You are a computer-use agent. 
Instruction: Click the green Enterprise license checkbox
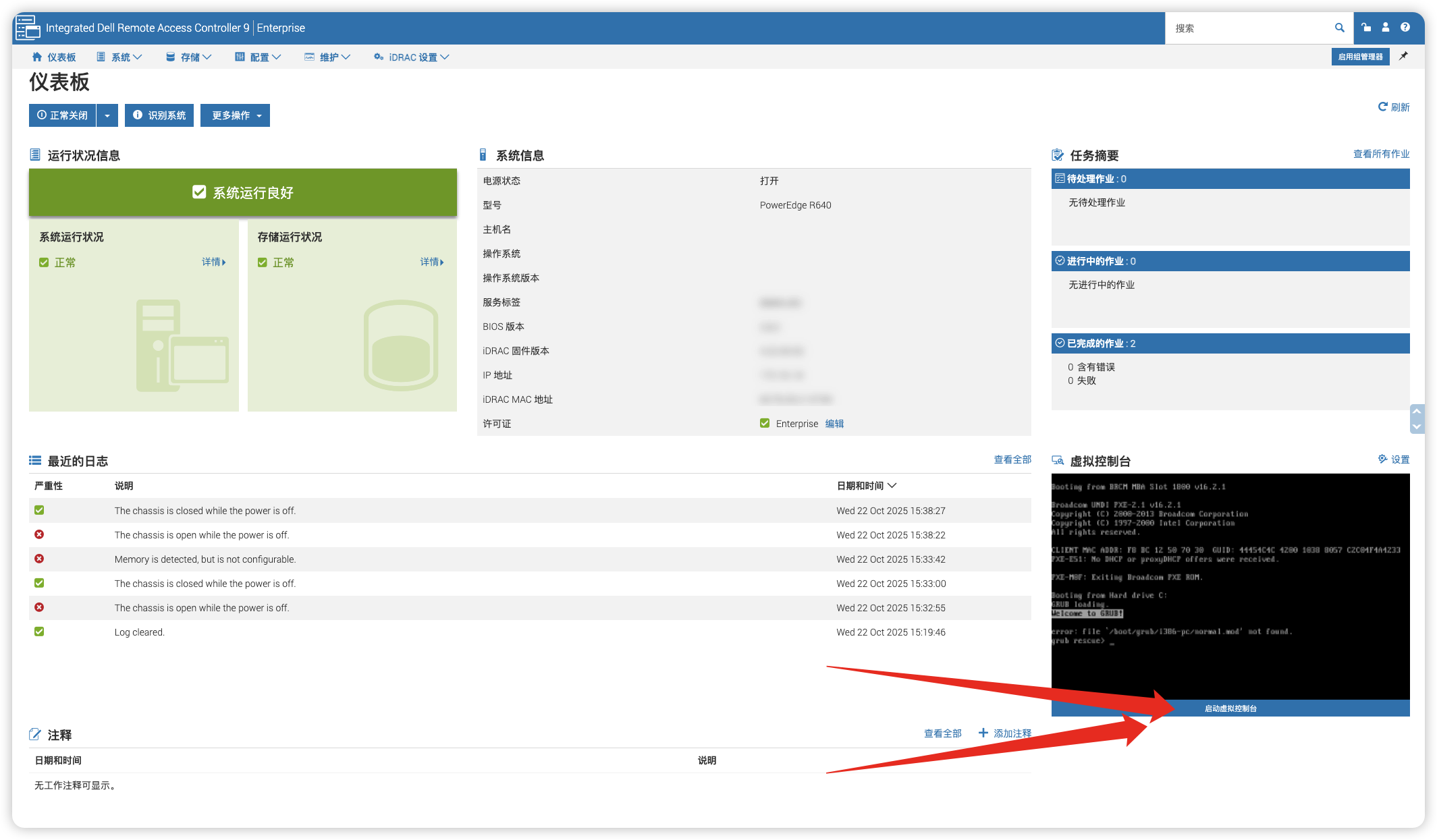(765, 423)
